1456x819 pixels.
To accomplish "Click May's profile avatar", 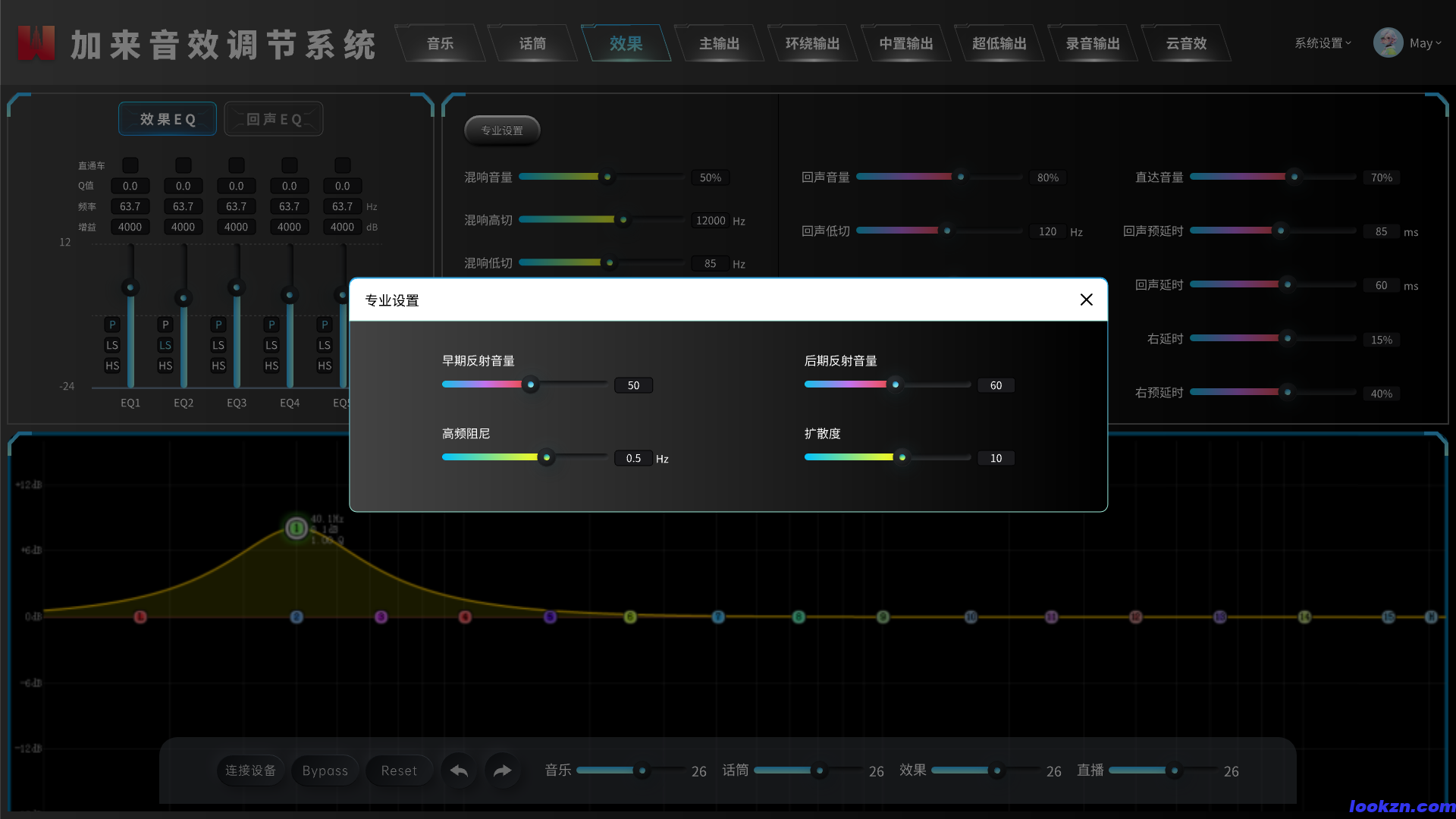I will coord(1389,42).
